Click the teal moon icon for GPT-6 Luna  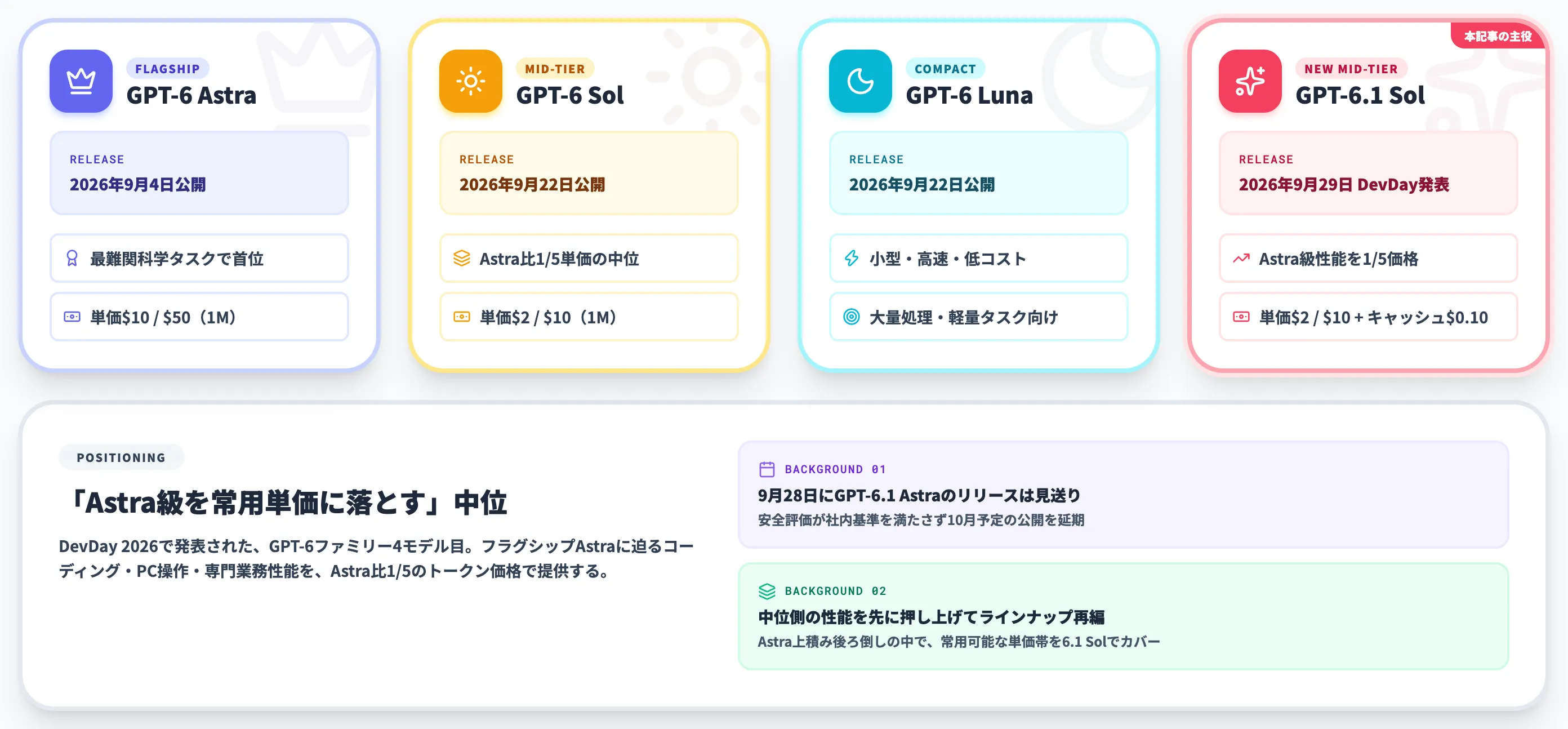click(860, 81)
